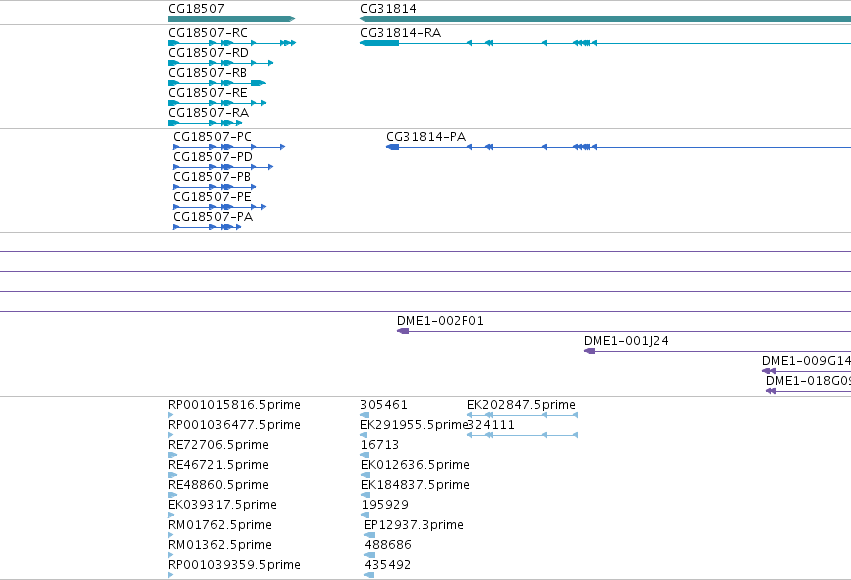This screenshot has height=580, width=851.
Task: Open the EK039317.5prime EST entry
Action: 222,505
